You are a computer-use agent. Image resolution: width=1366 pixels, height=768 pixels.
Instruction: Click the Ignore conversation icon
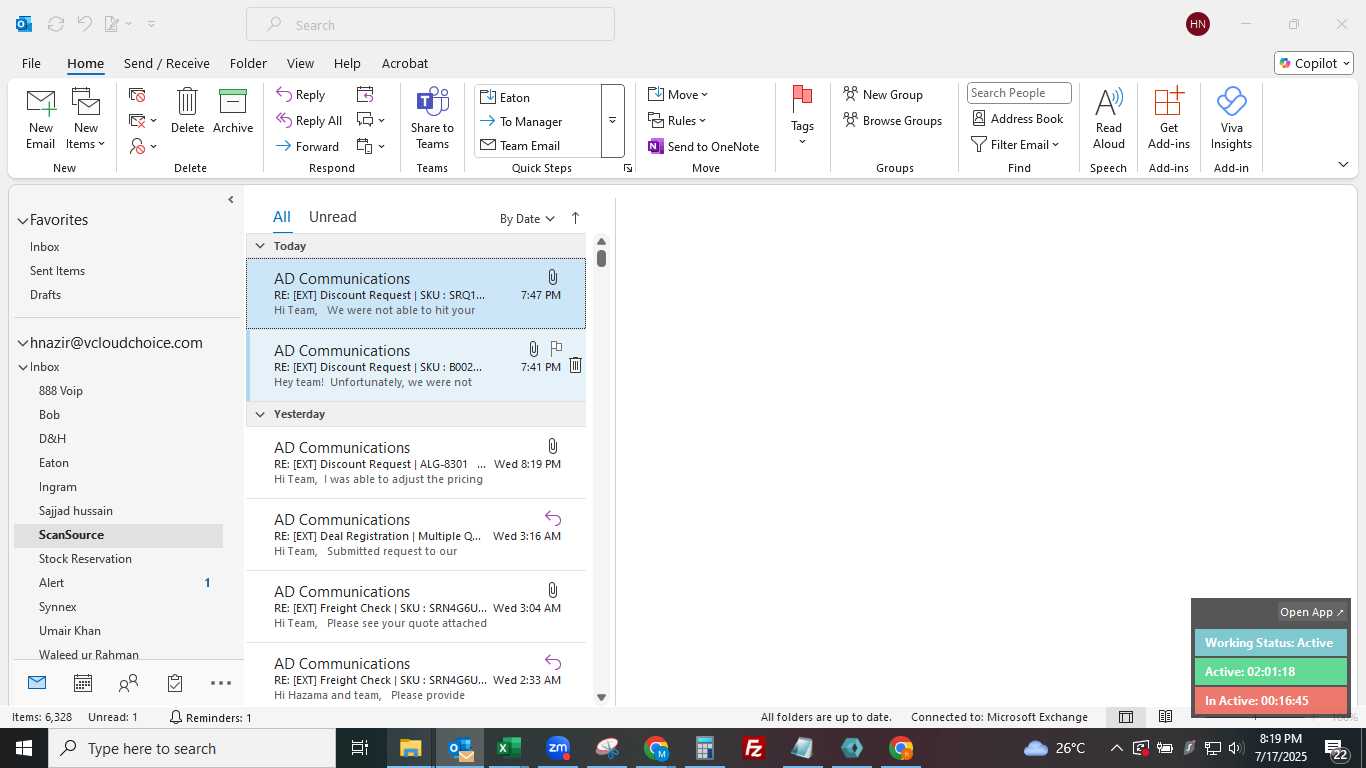[x=138, y=95]
